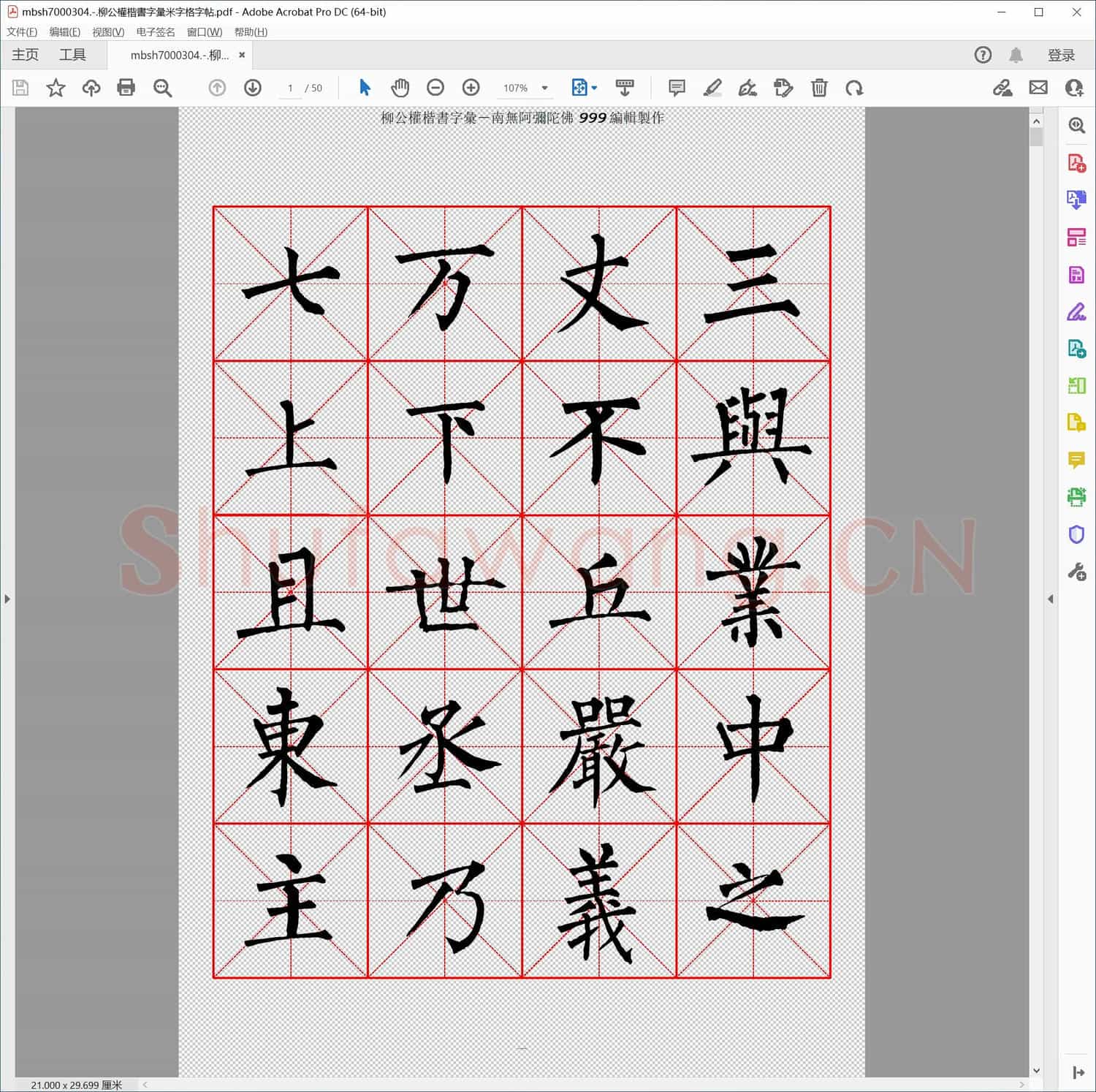Add a sticky note comment
This screenshot has height=1092, width=1096.
[676, 88]
